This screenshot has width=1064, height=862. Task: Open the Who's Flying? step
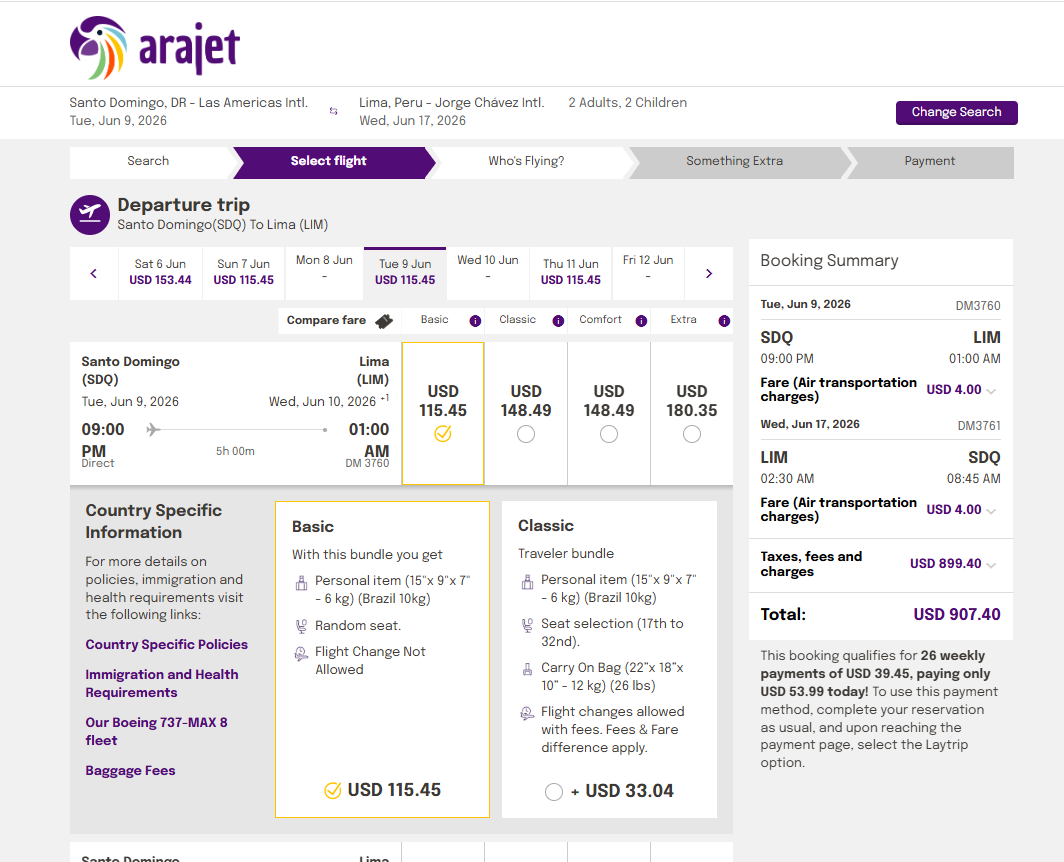click(x=527, y=162)
